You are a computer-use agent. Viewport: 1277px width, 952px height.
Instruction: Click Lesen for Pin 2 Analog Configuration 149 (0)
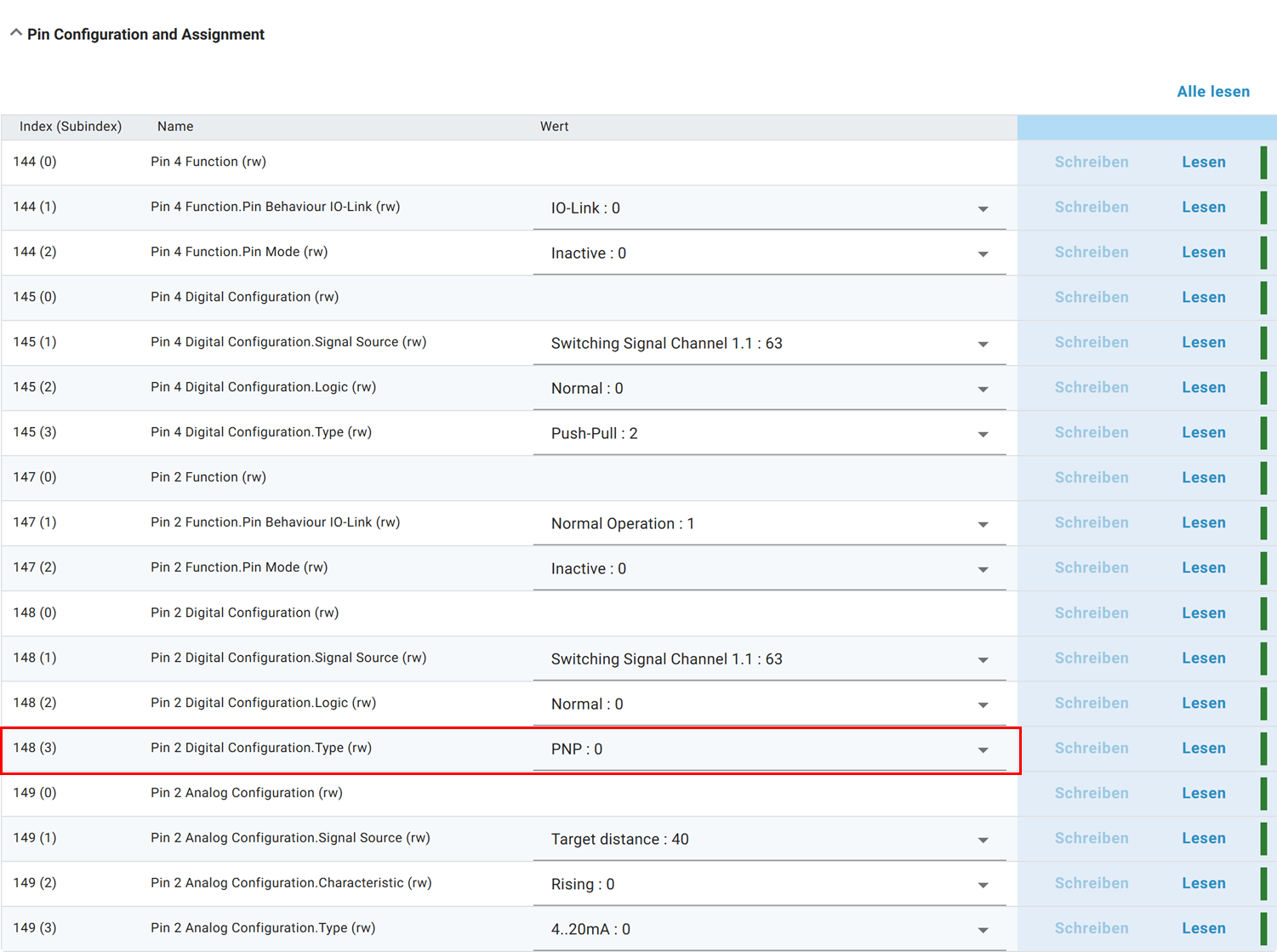pyautogui.click(x=1203, y=794)
